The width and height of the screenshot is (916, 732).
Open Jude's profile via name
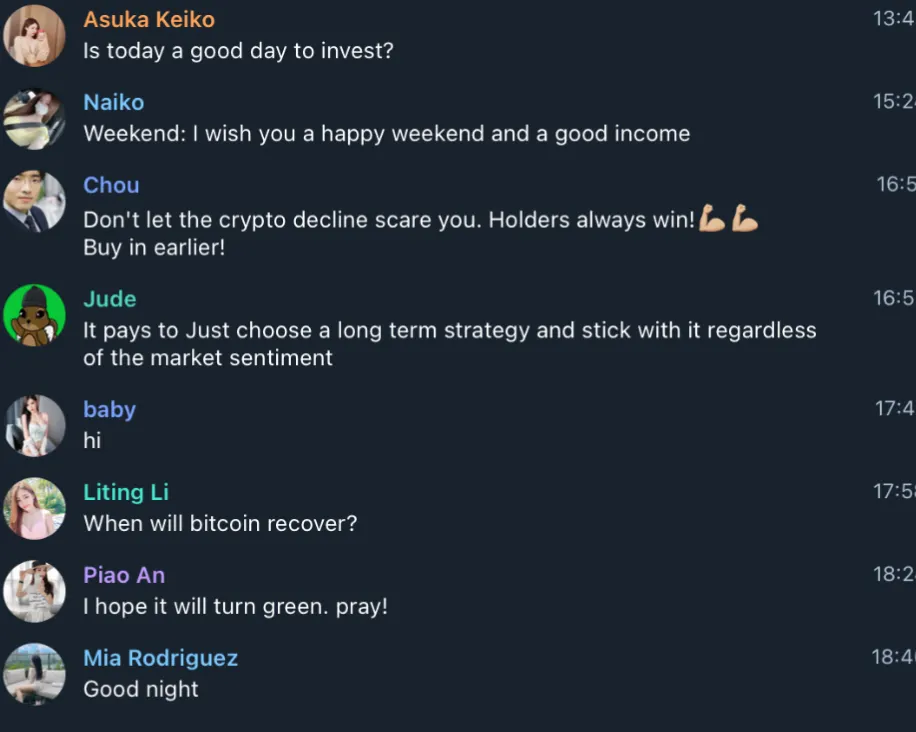(110, 299)
